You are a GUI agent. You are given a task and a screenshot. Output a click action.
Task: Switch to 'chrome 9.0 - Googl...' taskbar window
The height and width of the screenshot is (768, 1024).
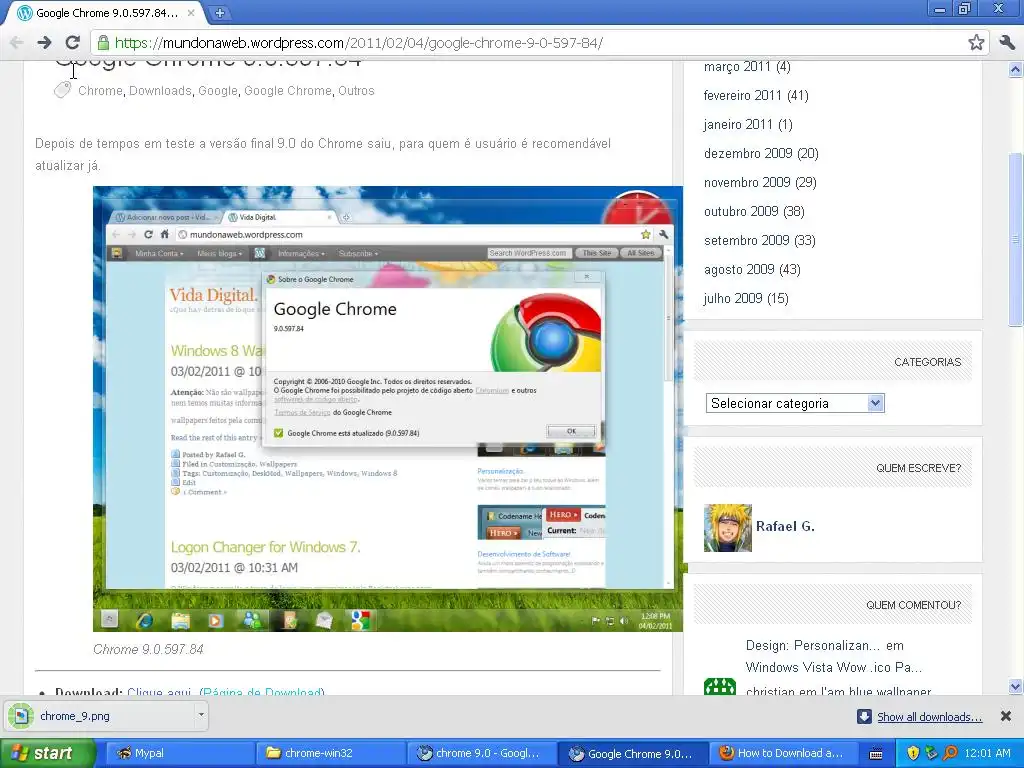tap(482, 753)
